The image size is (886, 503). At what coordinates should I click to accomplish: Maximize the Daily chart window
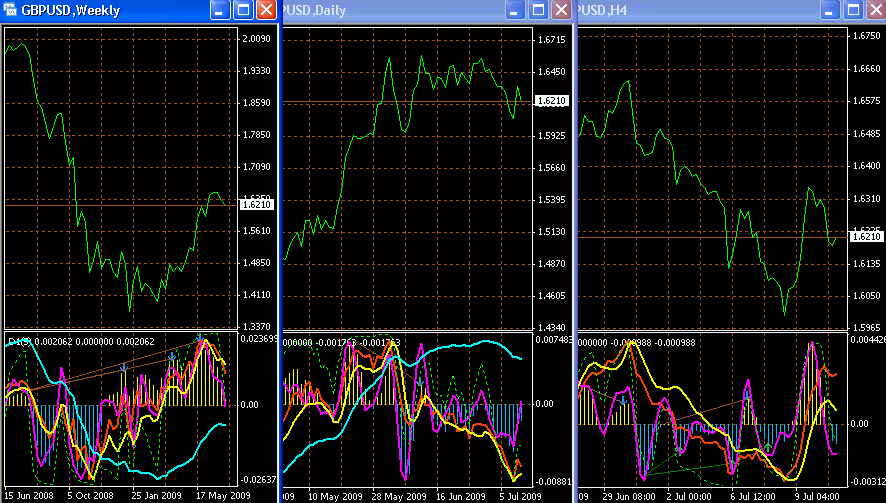538,10
